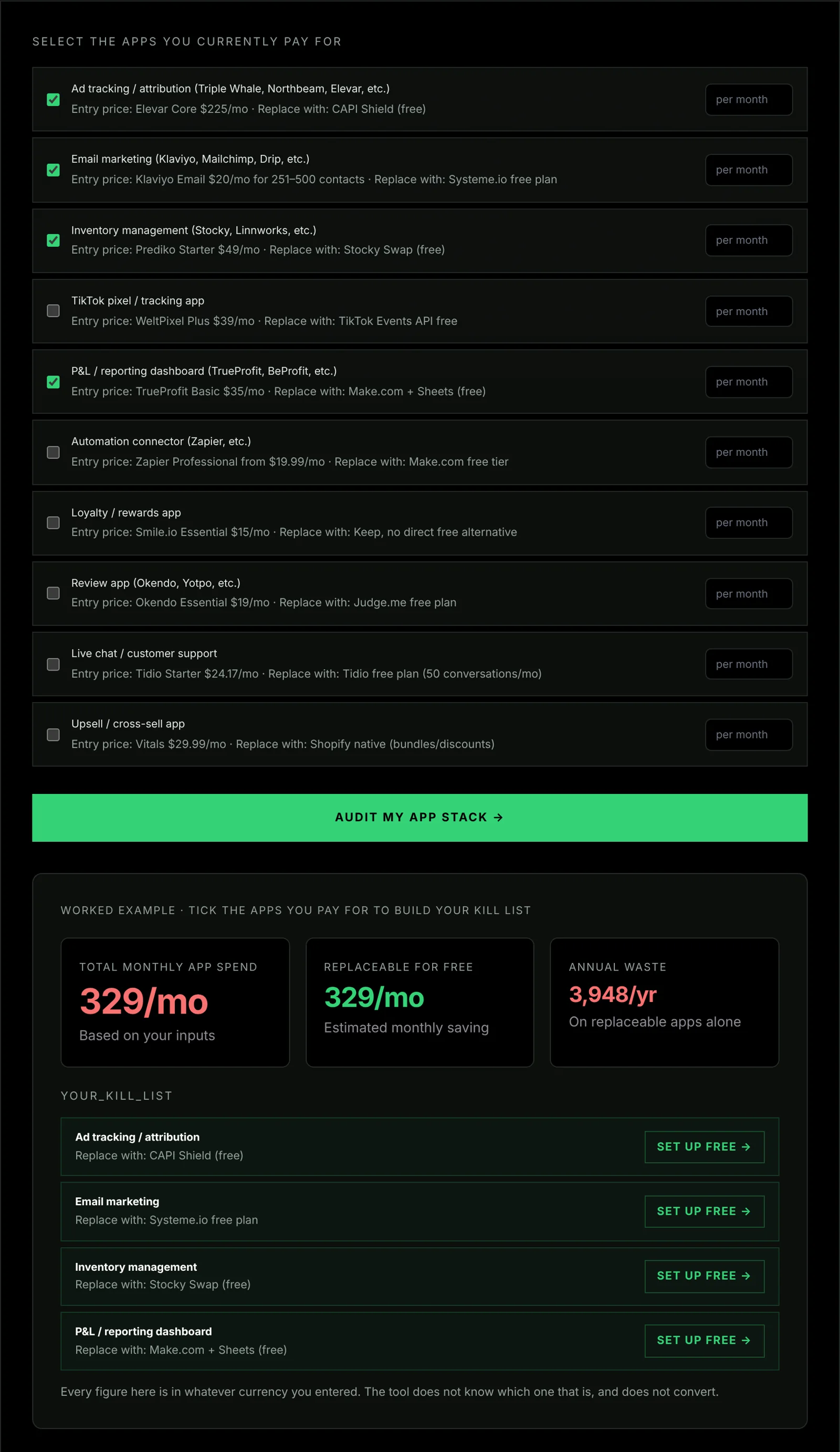Viewport: 840px width, 1452px height.
Task: Focus the per month field for TikTok pixel
Action: (749, 311)
